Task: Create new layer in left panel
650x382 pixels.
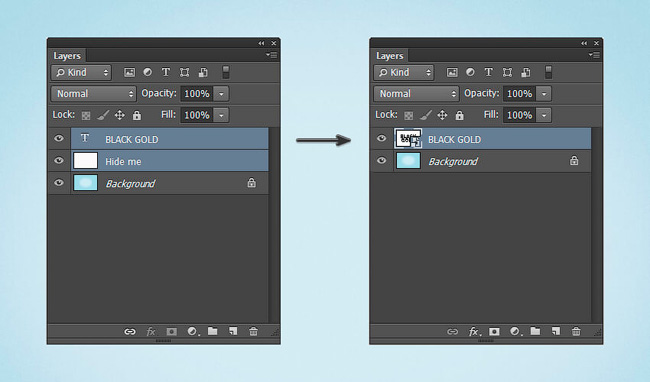Action: [233, 331]
